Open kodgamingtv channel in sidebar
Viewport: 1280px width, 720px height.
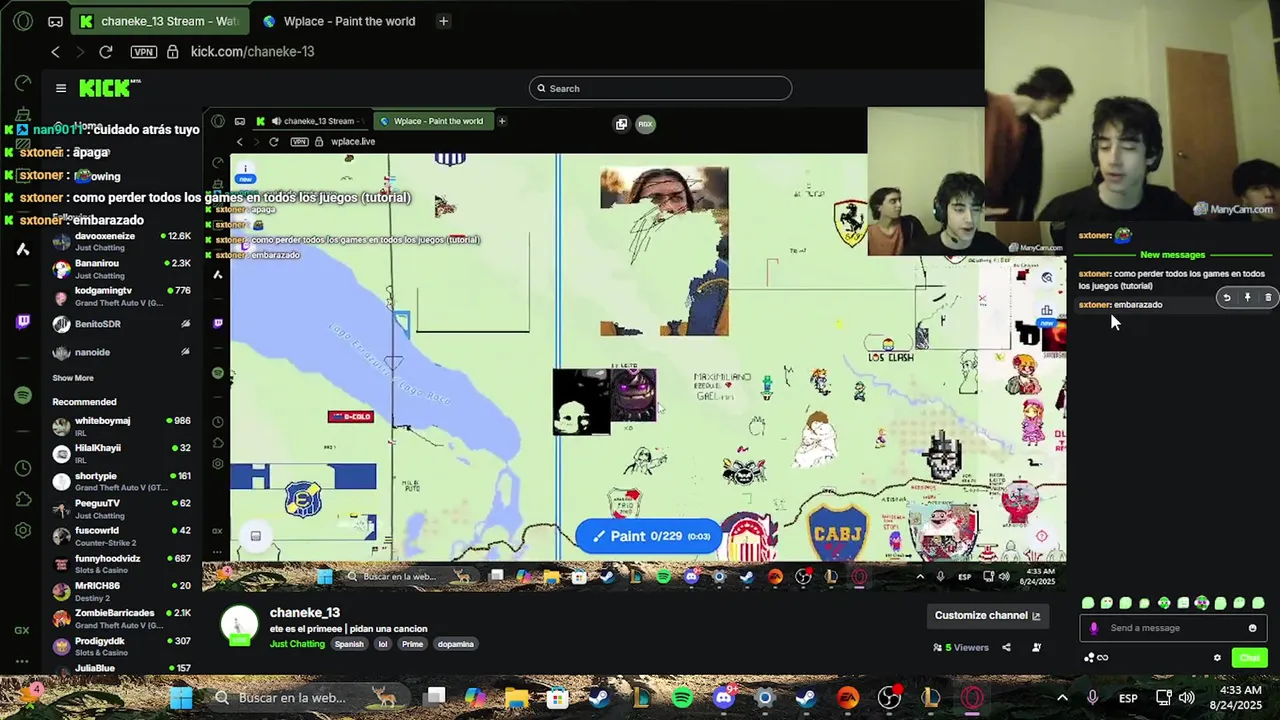pyautogui.click(x=120, y=296)
